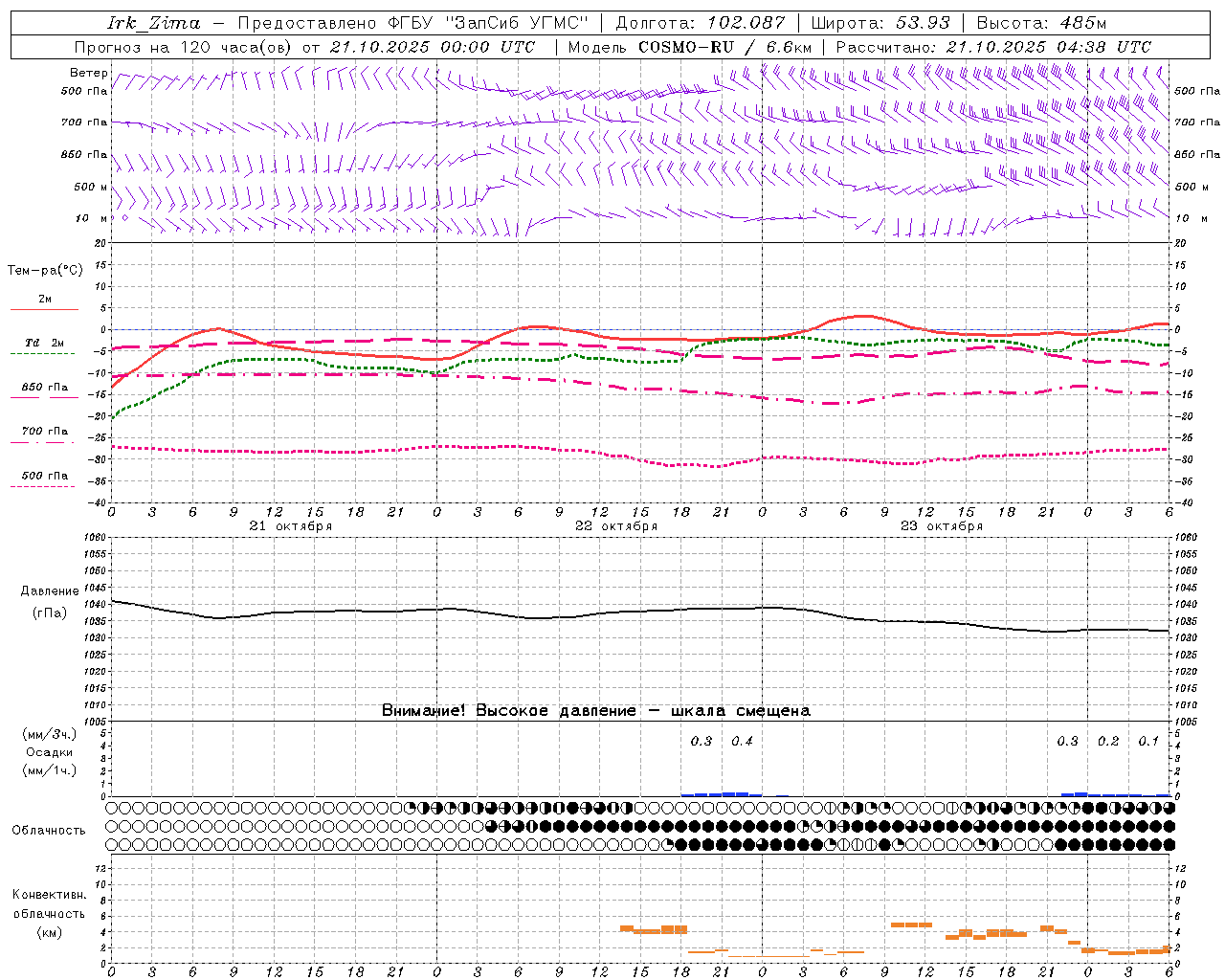Click the '700 гПа' temperature legend entry
Image resolution: width=1225 pixels, height=980 pixels.
(x=45, y=432)
